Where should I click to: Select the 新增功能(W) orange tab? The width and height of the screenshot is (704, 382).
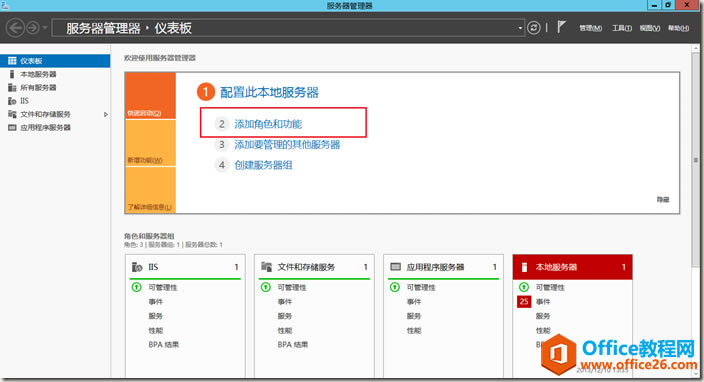150,143
